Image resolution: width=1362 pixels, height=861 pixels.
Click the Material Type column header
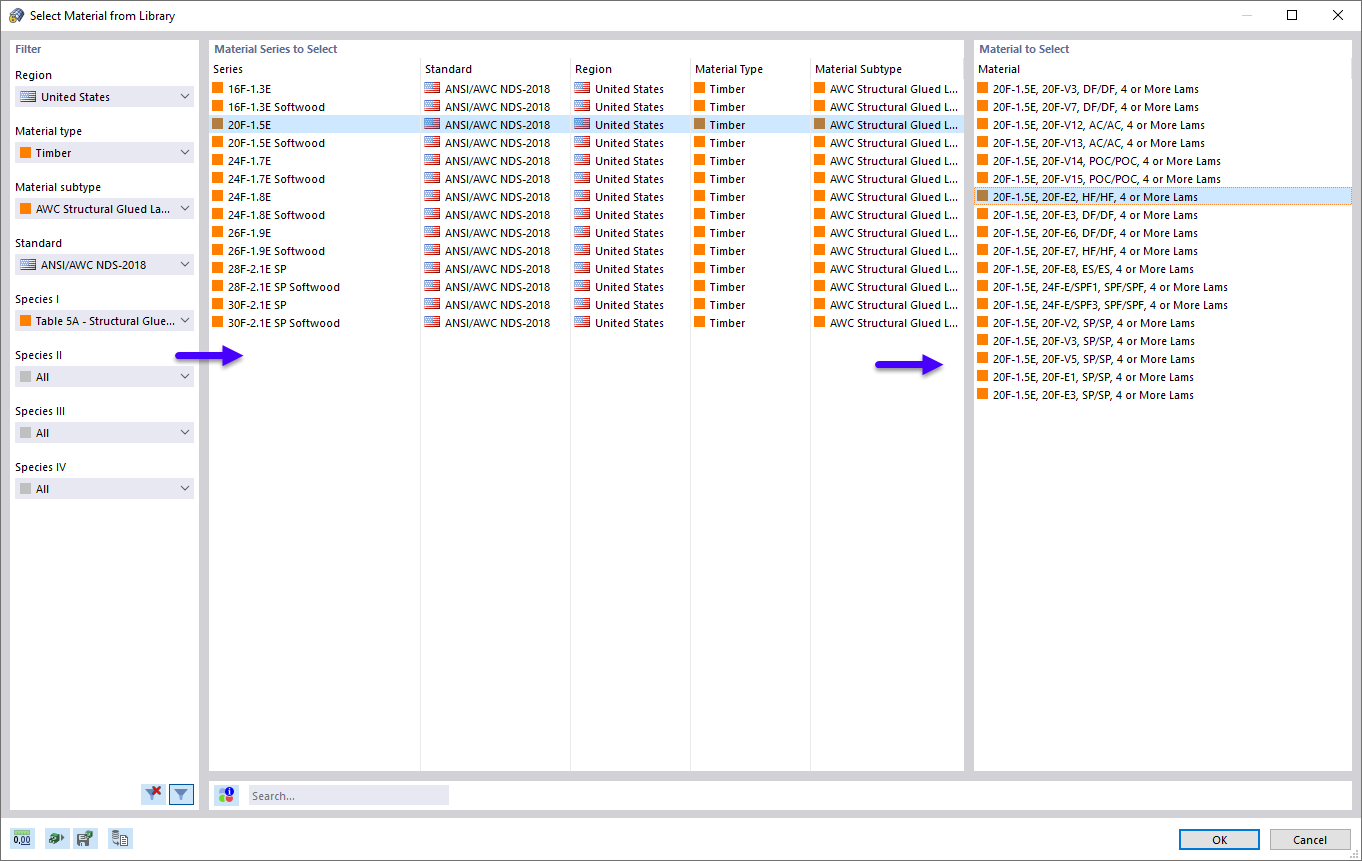click(750, 69)
